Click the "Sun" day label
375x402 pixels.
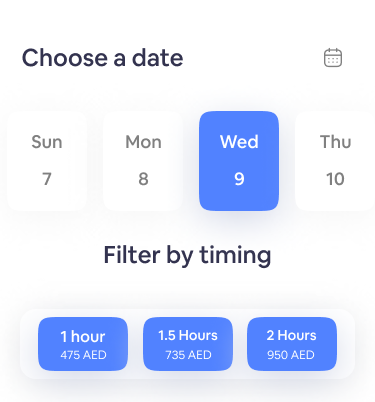(x=47, y=142)
